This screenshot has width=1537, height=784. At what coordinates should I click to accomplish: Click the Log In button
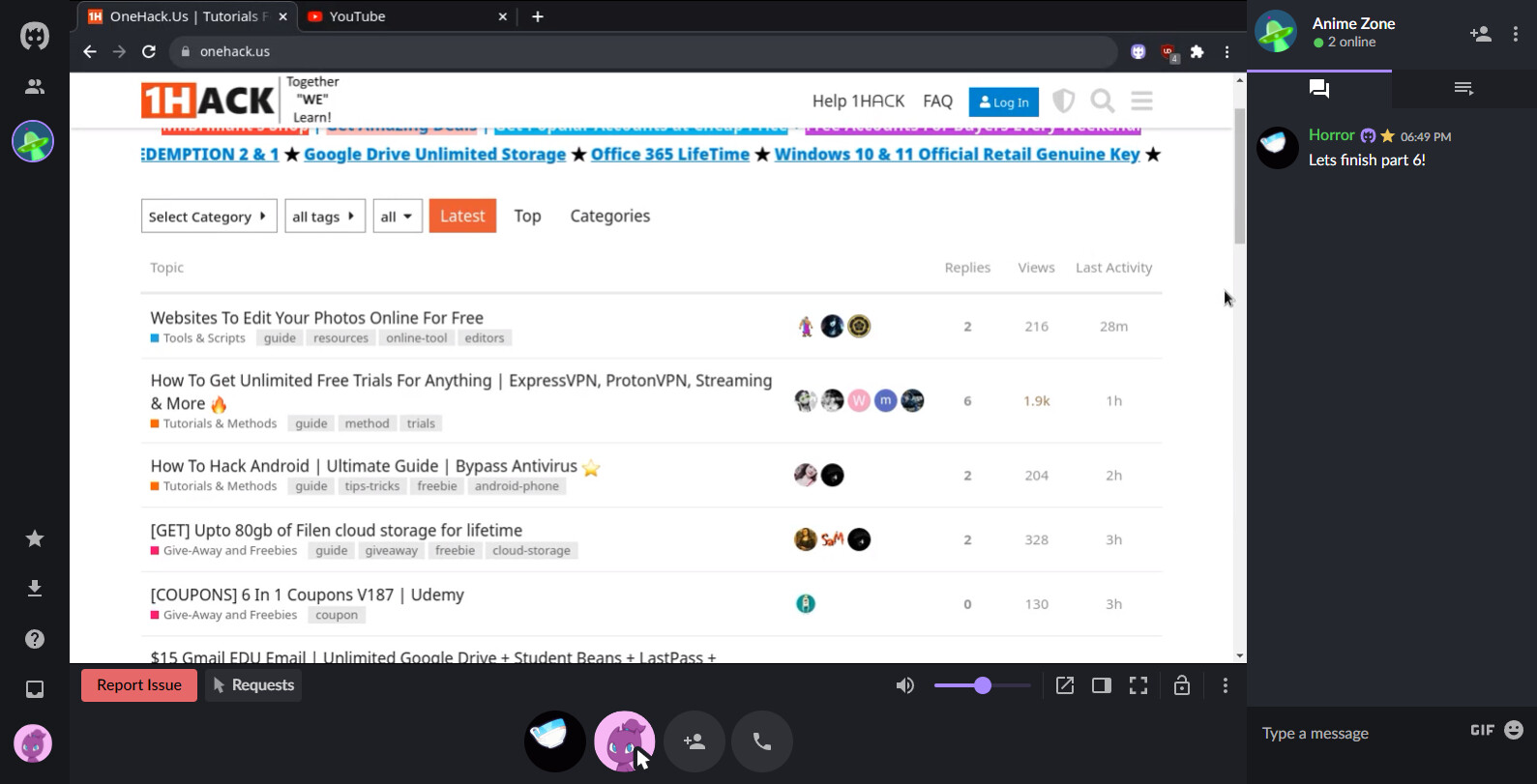[x=1004, y=102]
